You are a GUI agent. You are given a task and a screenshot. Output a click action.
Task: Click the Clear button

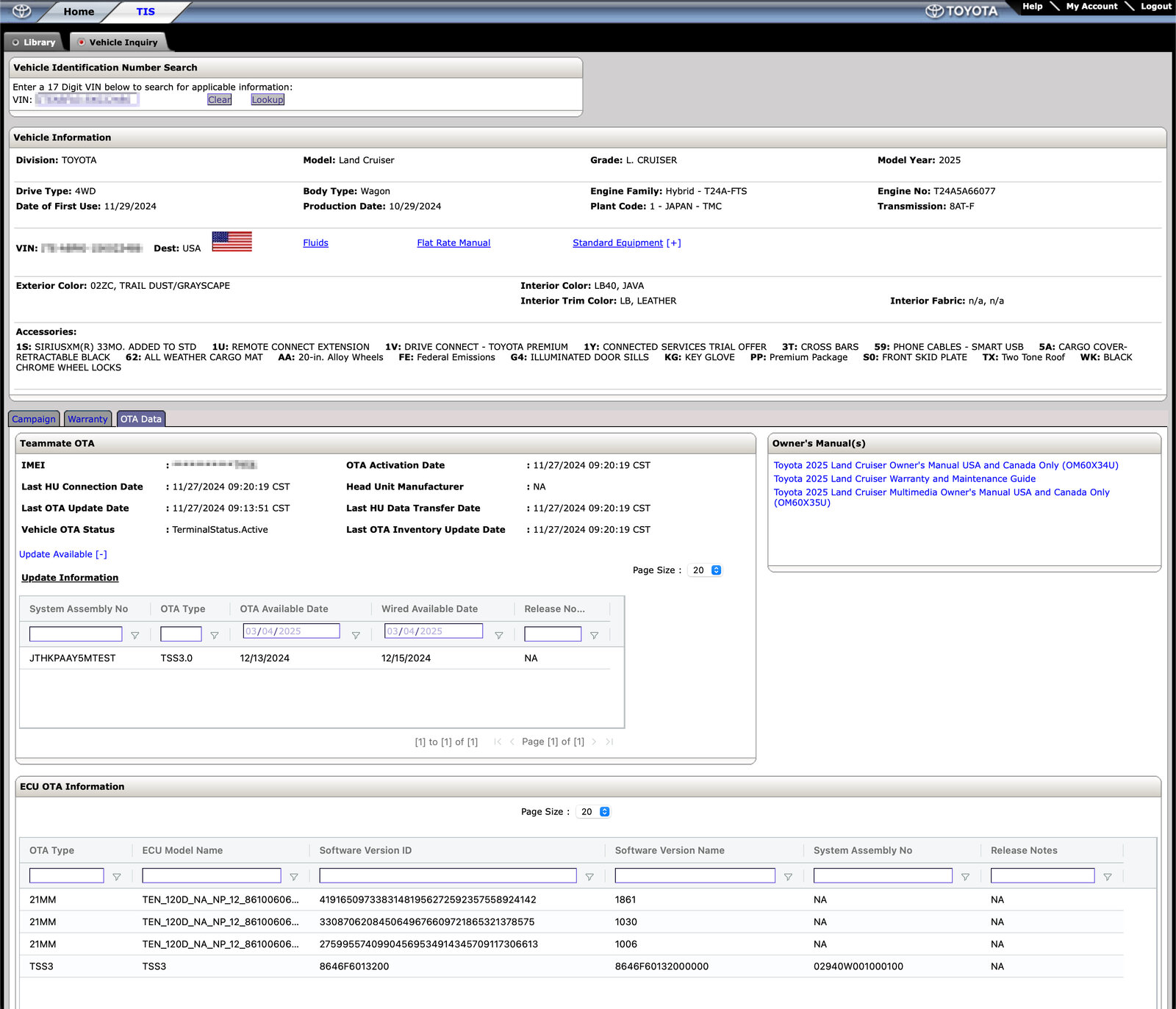(x=219, y=100)
